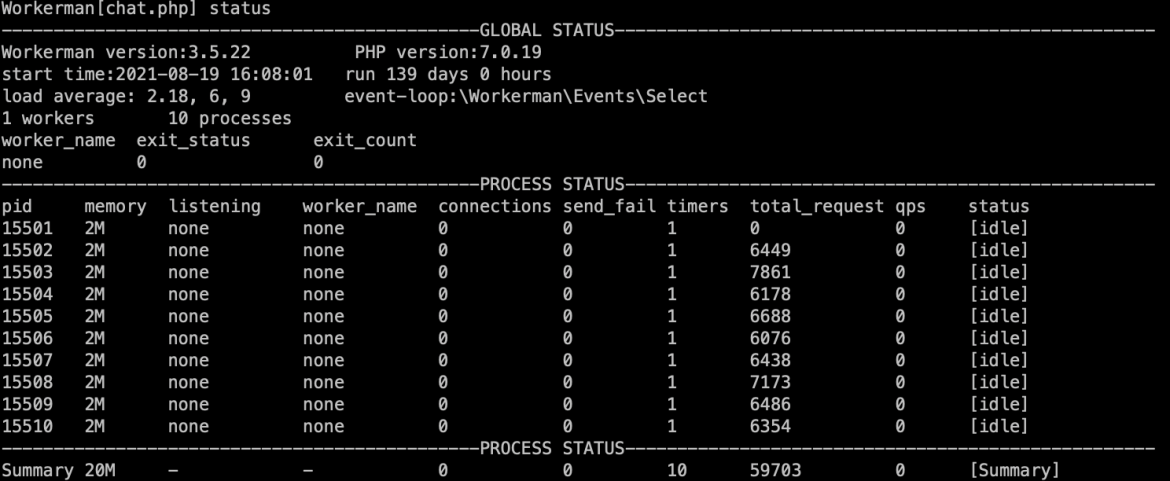The height and width of the screenshot is (481, 1170).
Task: Click the 'timers' column header
Action: click(x=698, y=207)
